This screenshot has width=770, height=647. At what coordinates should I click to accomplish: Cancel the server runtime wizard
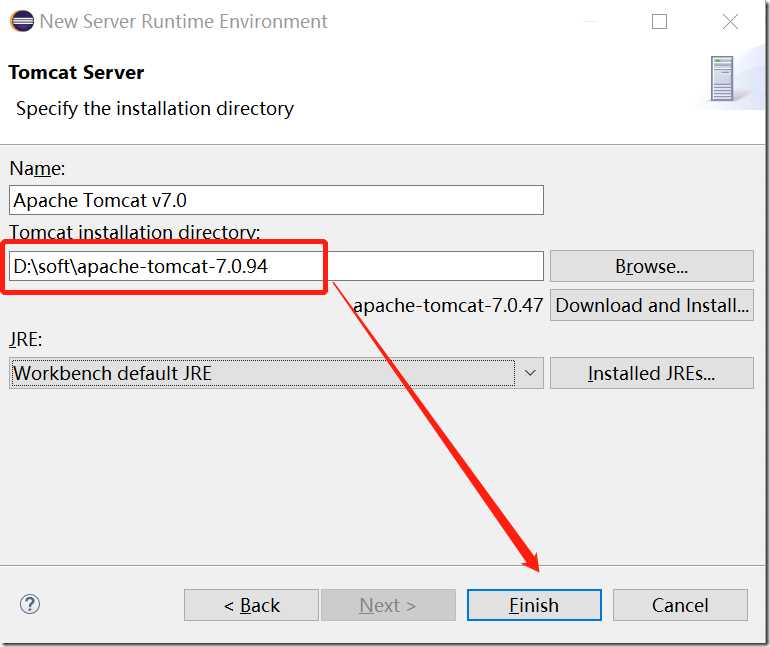tap(680, 605)
